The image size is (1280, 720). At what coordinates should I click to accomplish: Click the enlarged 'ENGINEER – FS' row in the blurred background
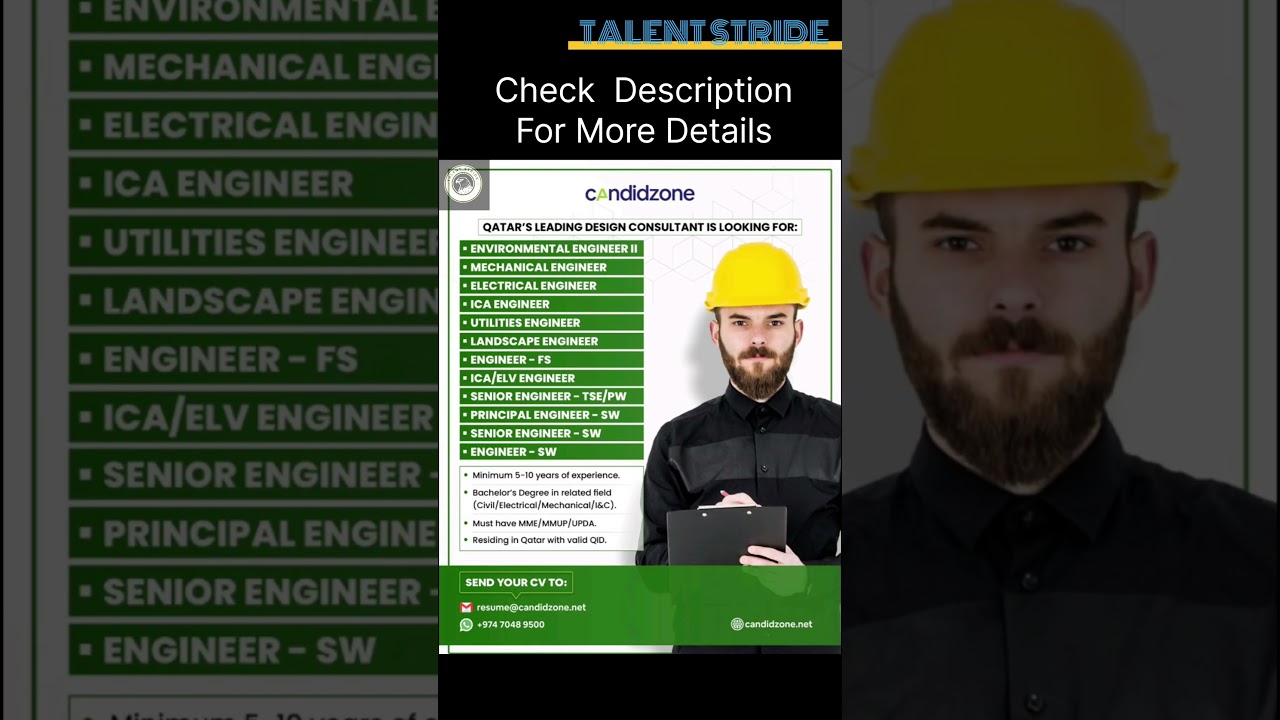point(253,360)
